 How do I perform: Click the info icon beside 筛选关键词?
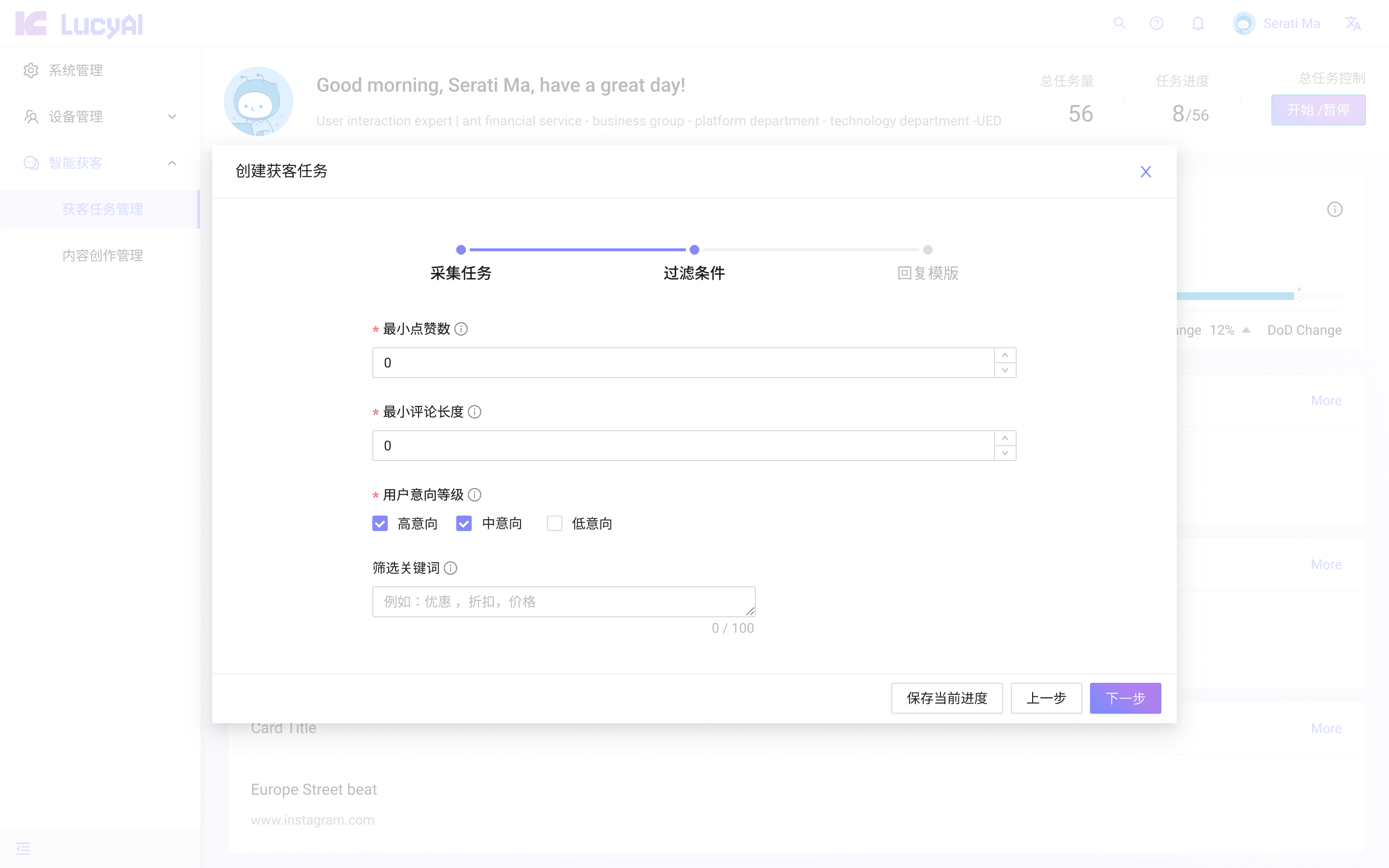451,569
